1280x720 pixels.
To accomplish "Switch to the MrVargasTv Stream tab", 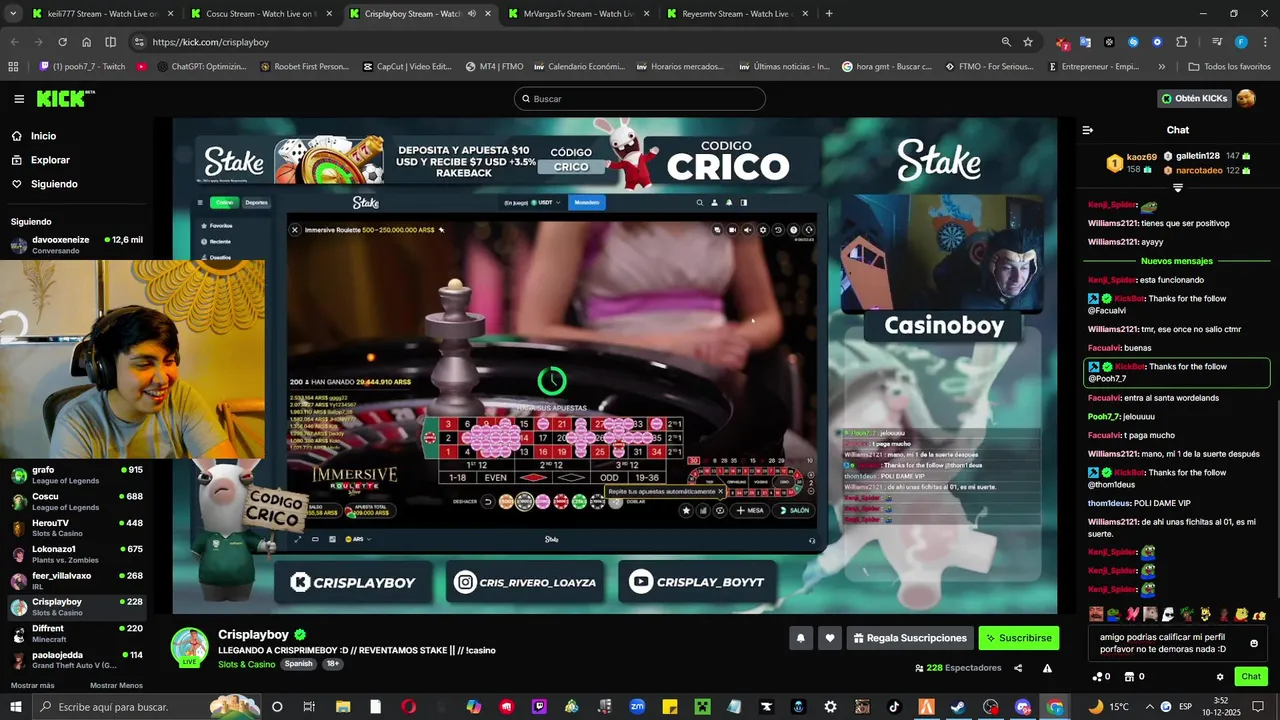I will 578,14.
